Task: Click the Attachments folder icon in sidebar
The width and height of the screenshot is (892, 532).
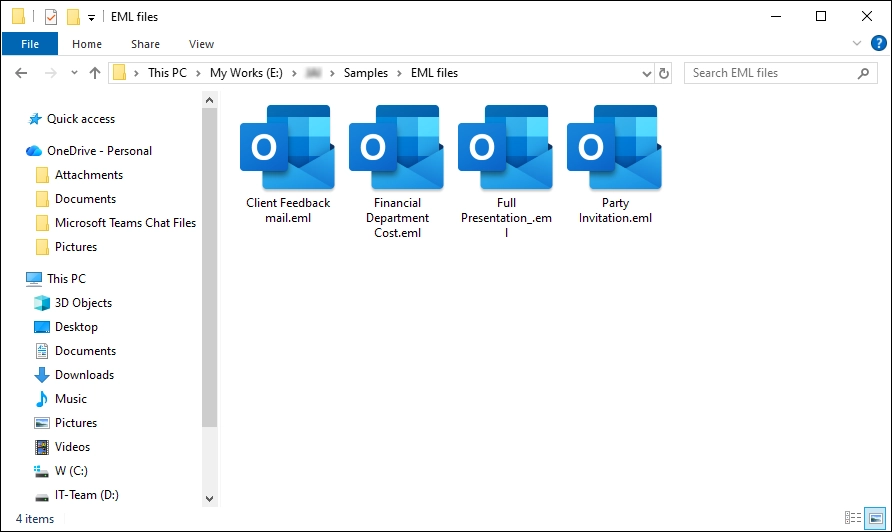Action: (x=42, y=175)
